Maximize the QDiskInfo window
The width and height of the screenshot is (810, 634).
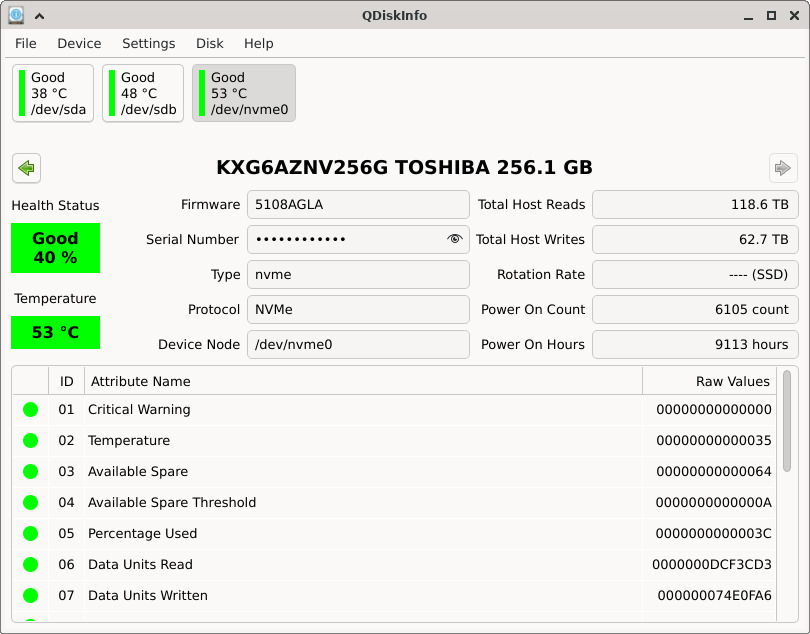point(771,16)
